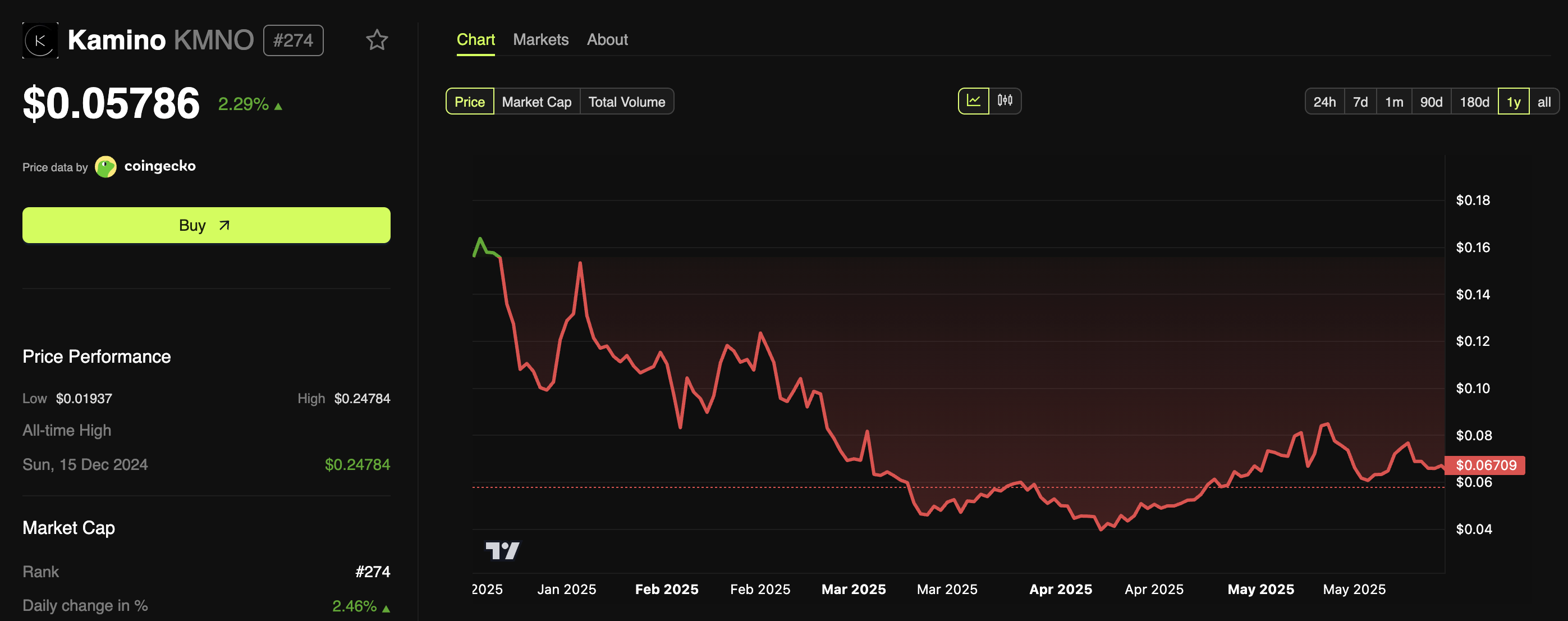Select the Market Cap data toggle
This screenshot has width=1568, height=621.
tap(537, 102)
